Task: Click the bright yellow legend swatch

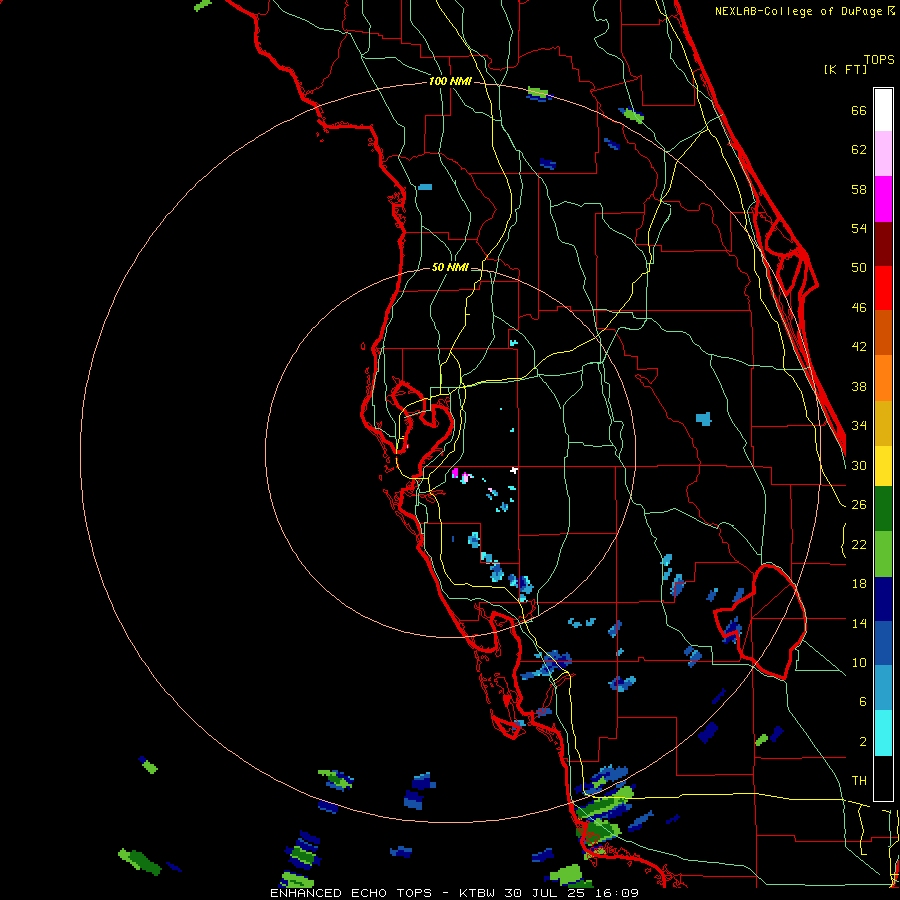Action: point(883,466)
